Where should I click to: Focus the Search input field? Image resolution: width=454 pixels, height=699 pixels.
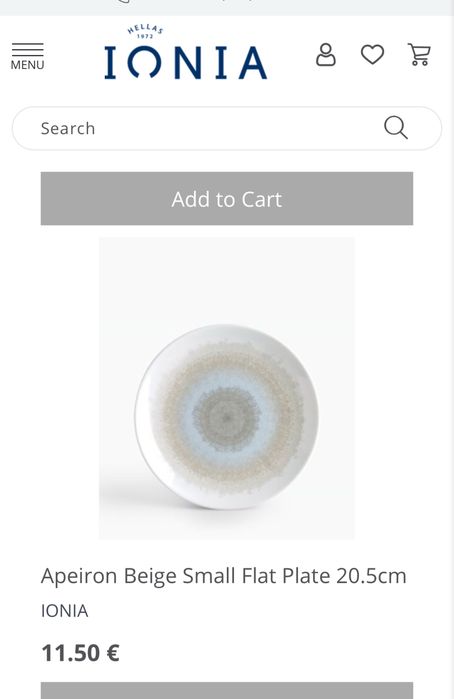click(x=227, y=128)
